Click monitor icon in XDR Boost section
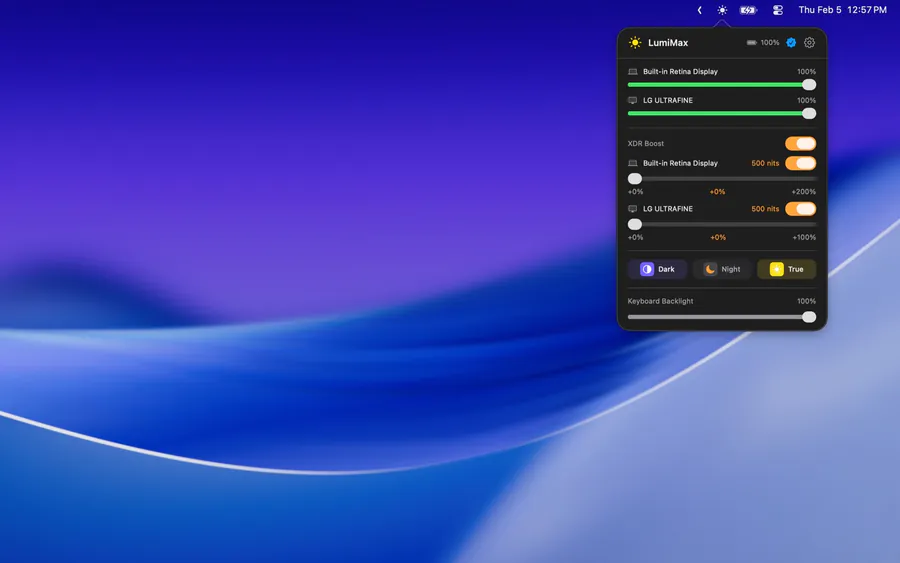Screen dimensions: 900x563 click(x=633, y=209)
